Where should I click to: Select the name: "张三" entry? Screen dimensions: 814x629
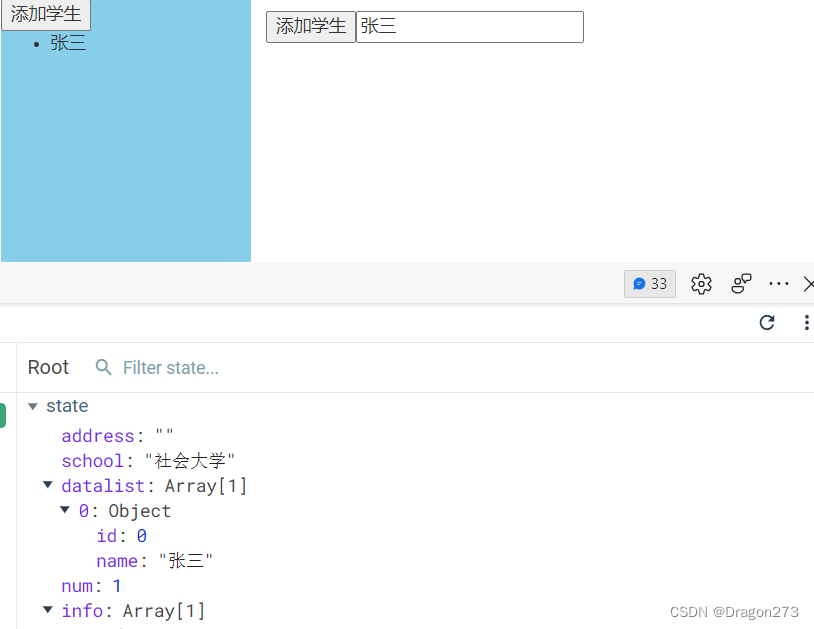pos(155,561)
